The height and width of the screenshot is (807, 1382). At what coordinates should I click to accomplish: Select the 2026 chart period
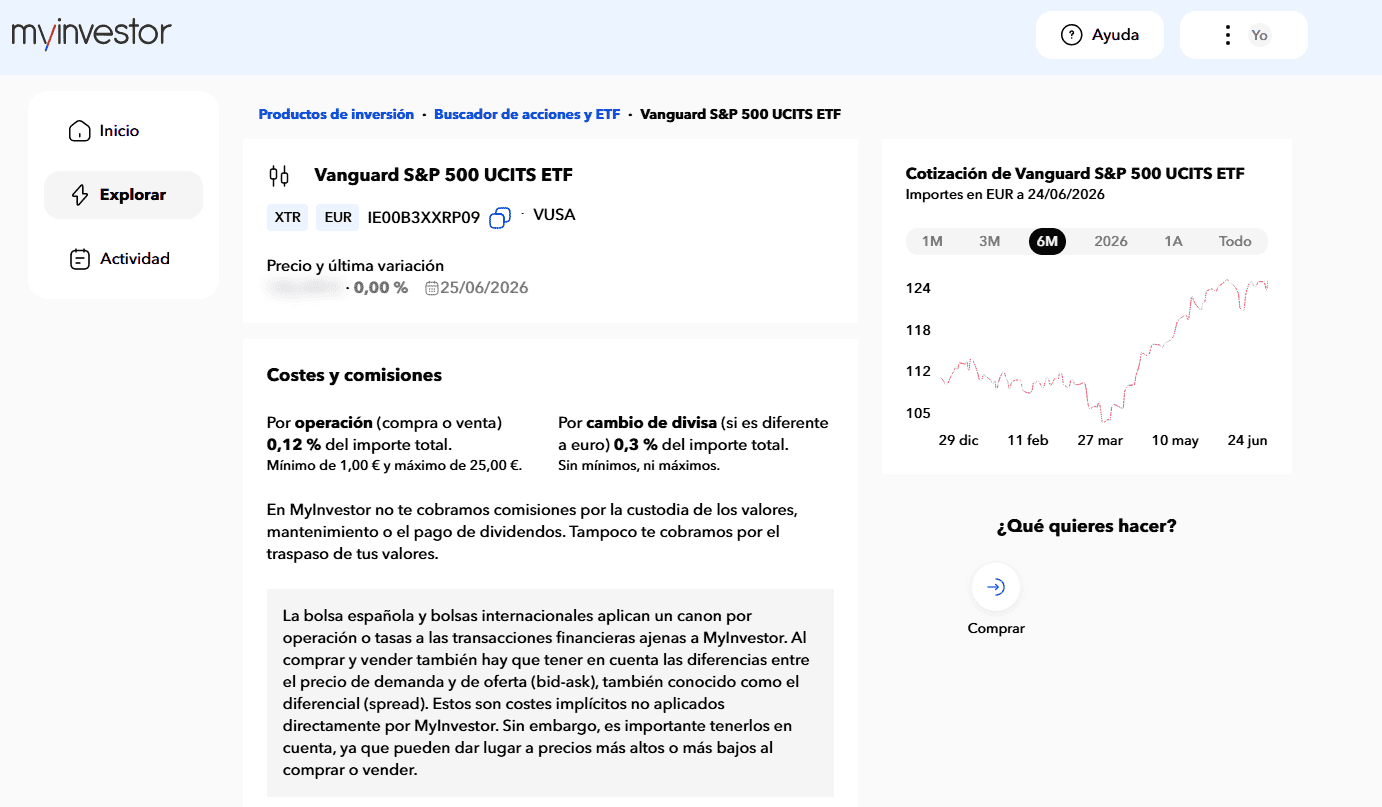point(1111,241)
